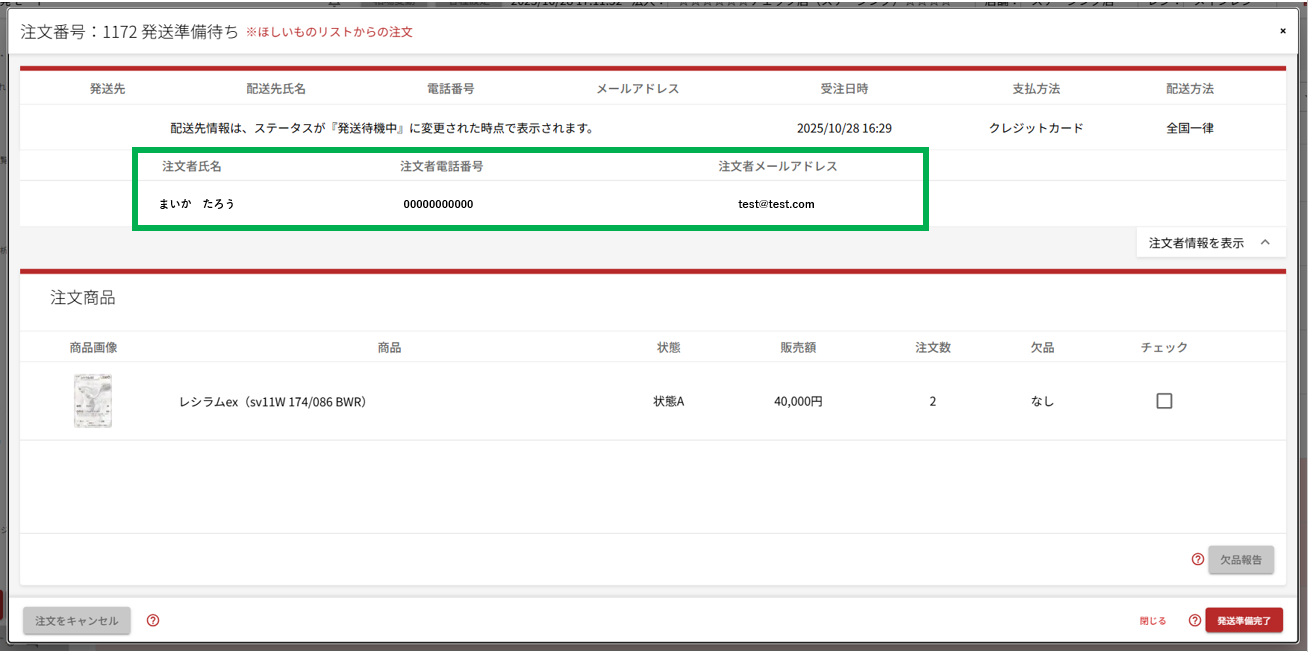Close the order dialog with × icon
Screen dimensions: 1308x652
click(x=1283, y=31)
